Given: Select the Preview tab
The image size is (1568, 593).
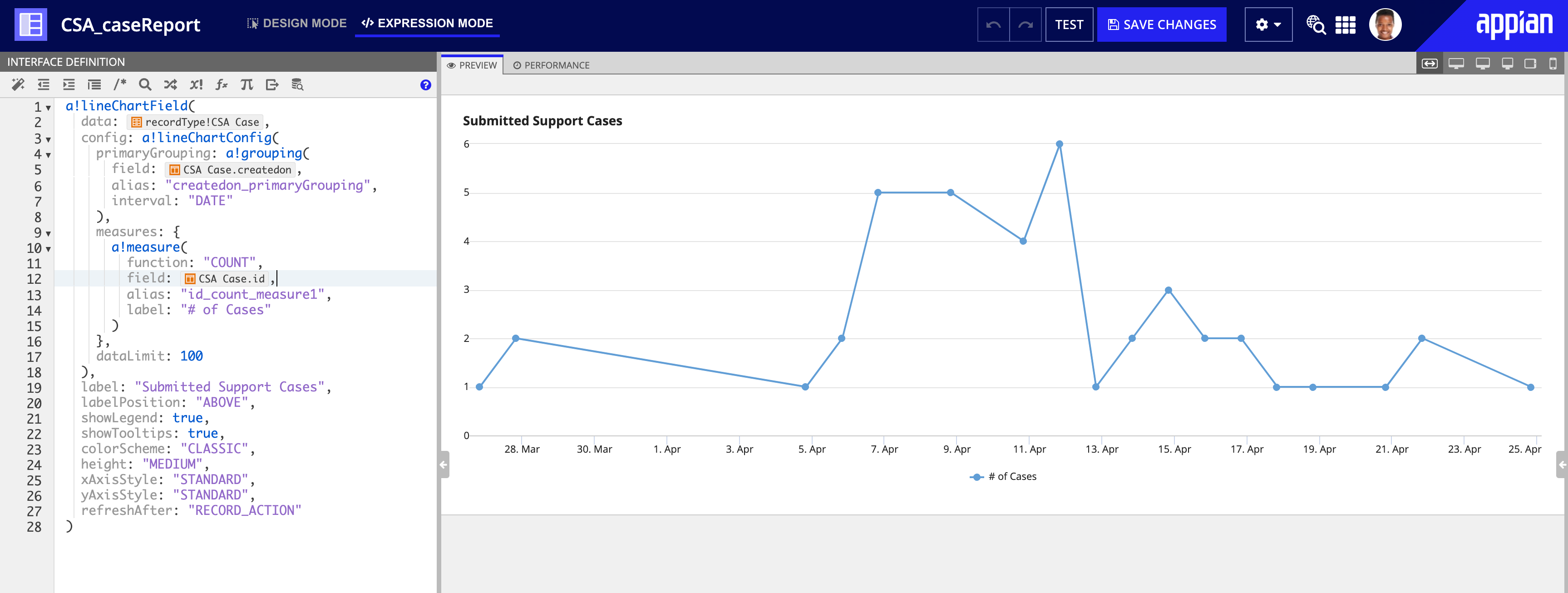Looking at the screenshot, I should [472, 65].
